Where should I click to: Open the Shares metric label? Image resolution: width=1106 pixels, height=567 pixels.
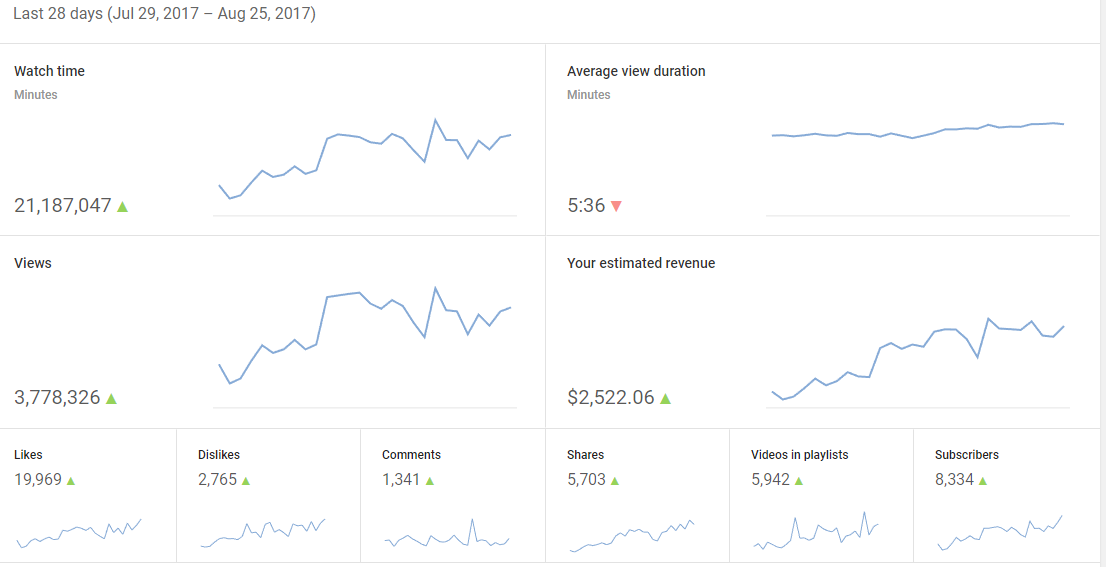[585, 454]
